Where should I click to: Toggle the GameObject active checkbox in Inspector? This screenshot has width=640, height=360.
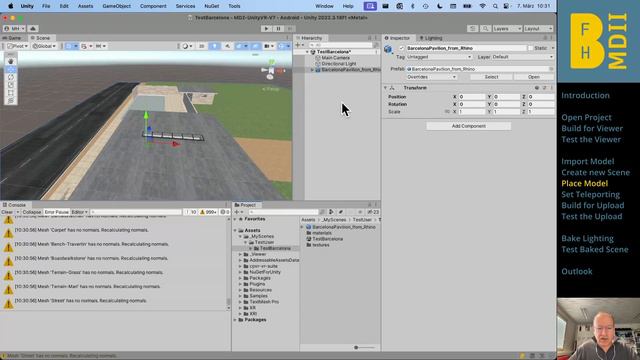pyautogui.click(x=401, y=48)
